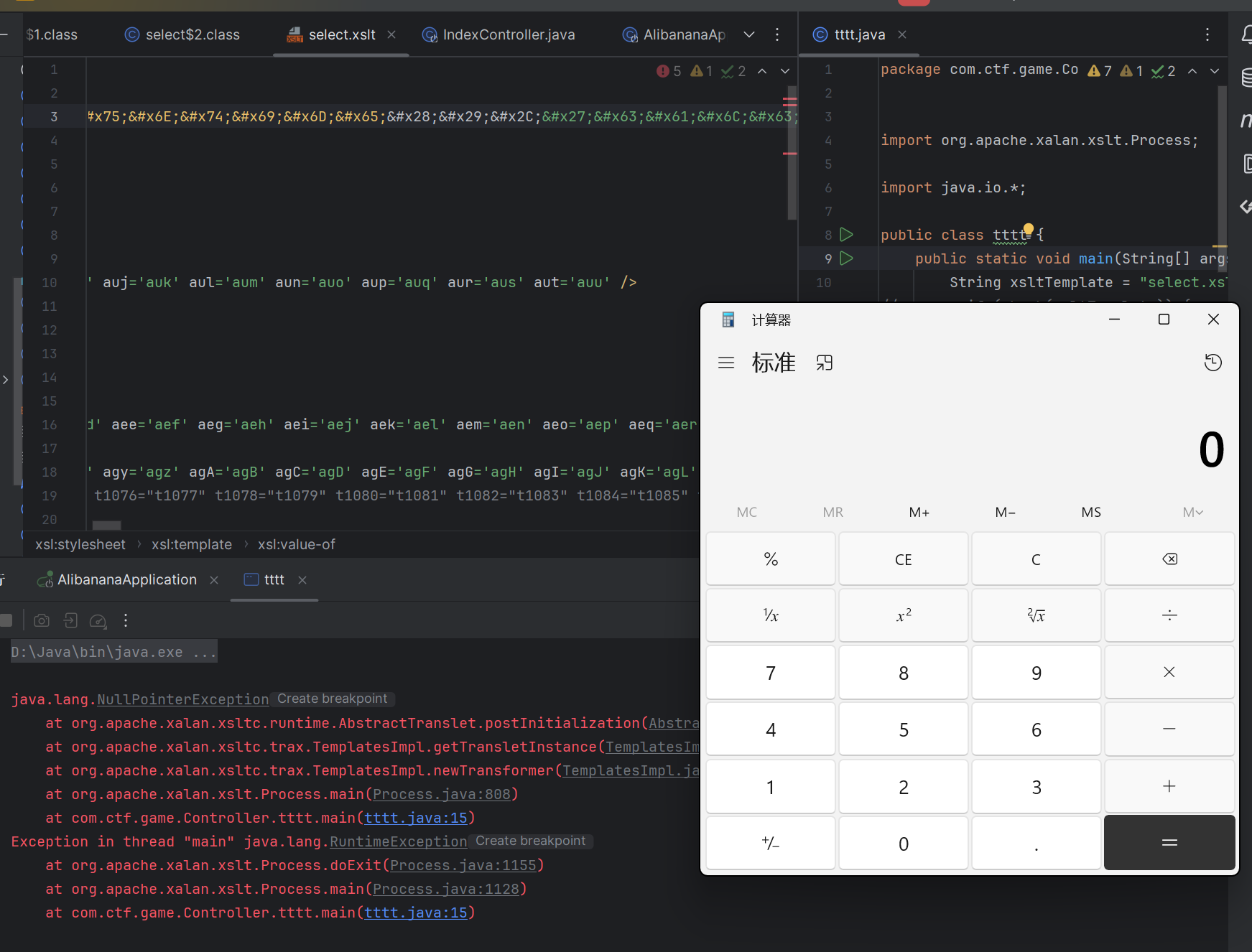Clear entry with the CE key

pyautogui.click(x=904, y=559)
